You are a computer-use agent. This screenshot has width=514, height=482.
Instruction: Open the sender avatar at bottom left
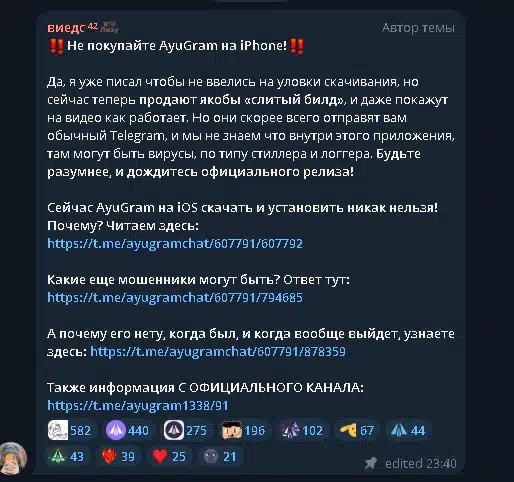click(x=14, y=458)
